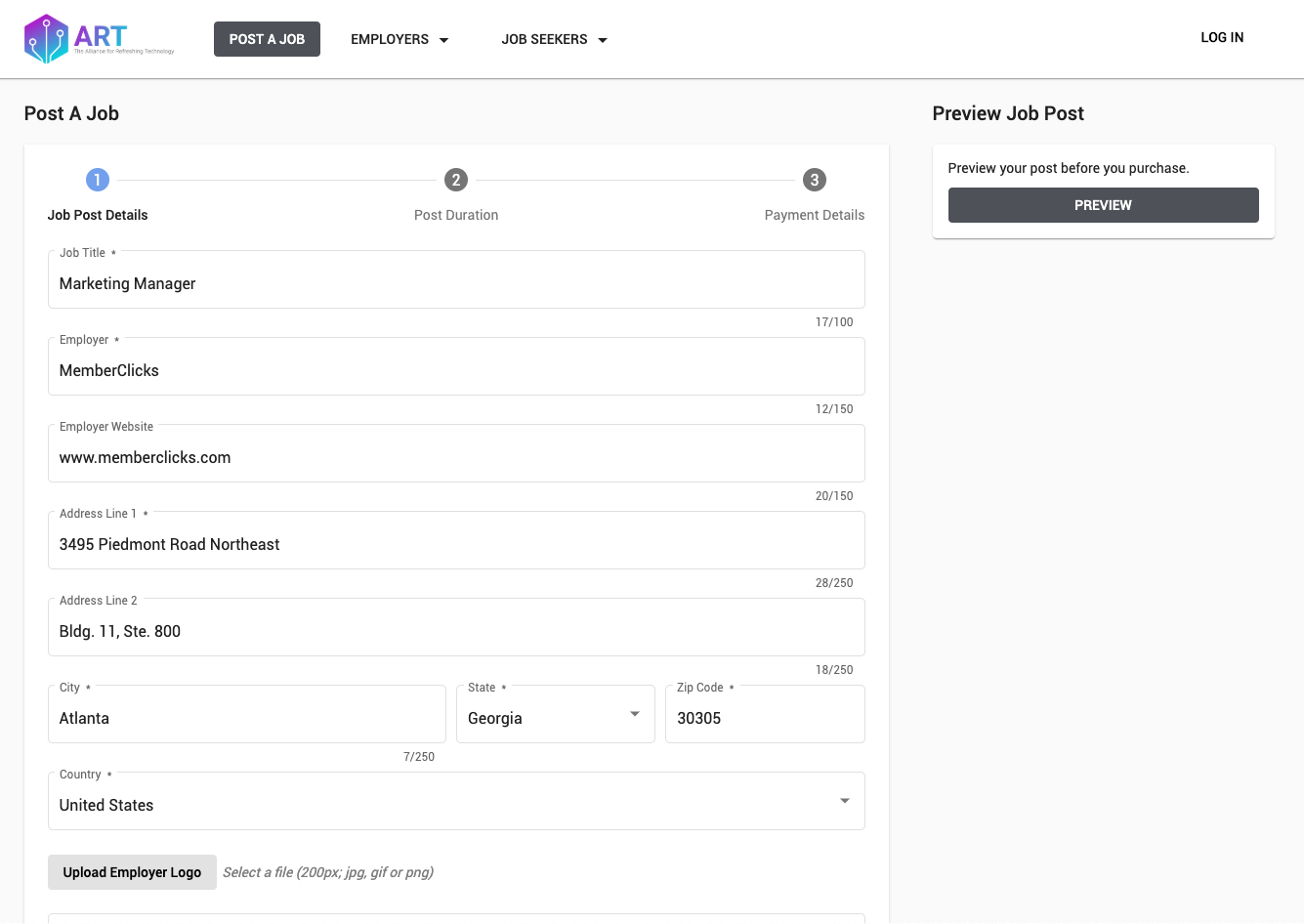Viewport: 1304px width, 924px height.
Task: Focus the Employer field with MemberClicks
Action: pos(456,366)
